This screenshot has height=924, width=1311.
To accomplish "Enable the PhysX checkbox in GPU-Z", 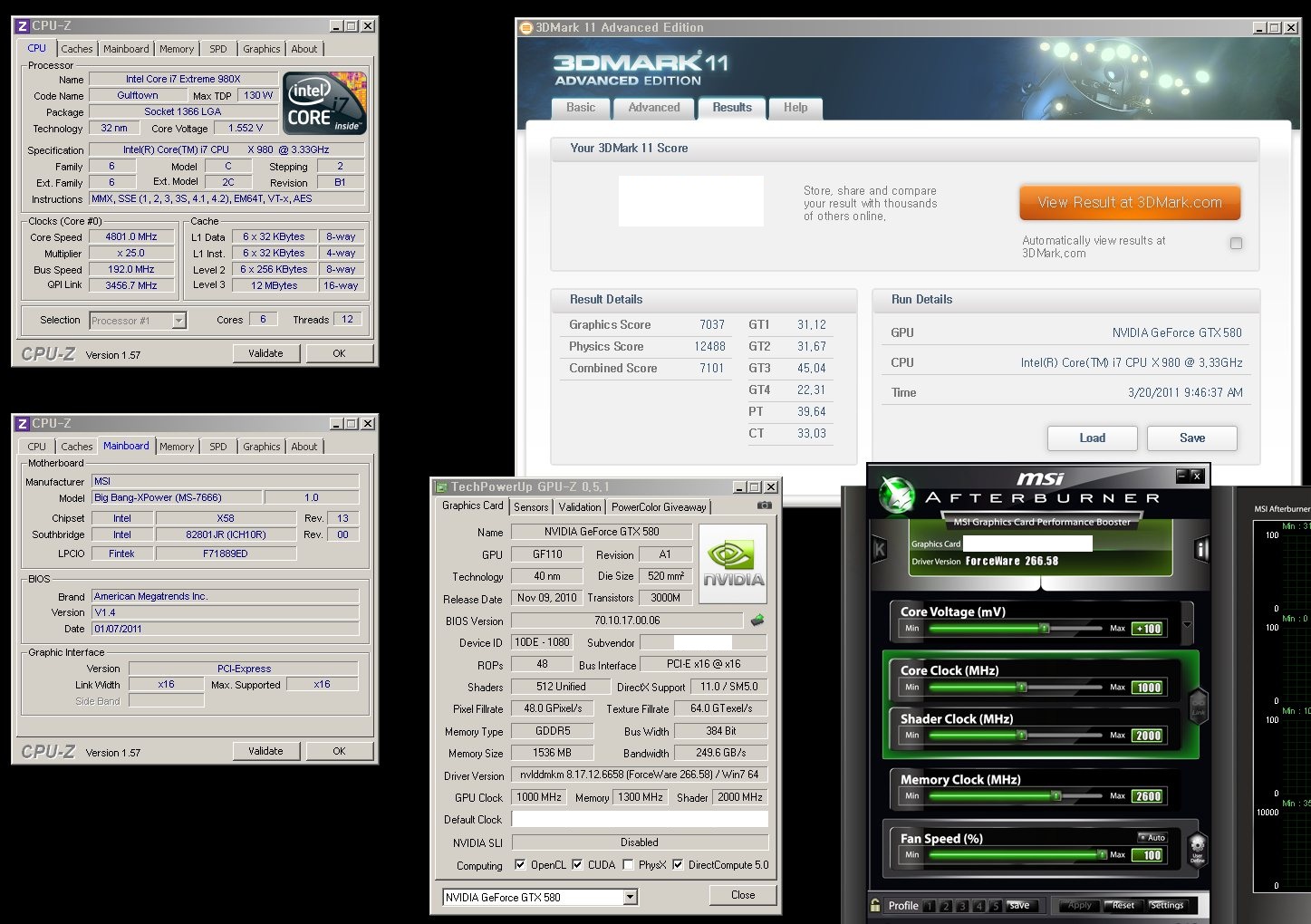I will 628,864.
